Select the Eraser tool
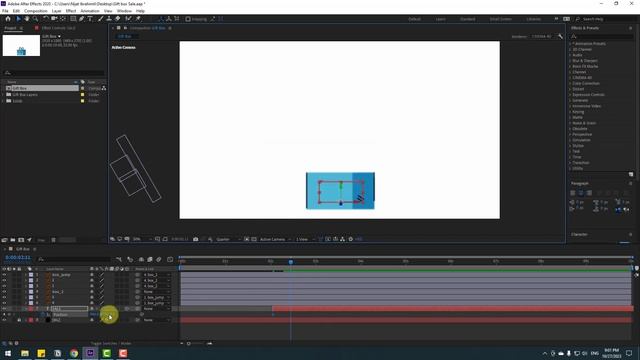This screenshot has width=640, height=360. click(x=118, y=19)
